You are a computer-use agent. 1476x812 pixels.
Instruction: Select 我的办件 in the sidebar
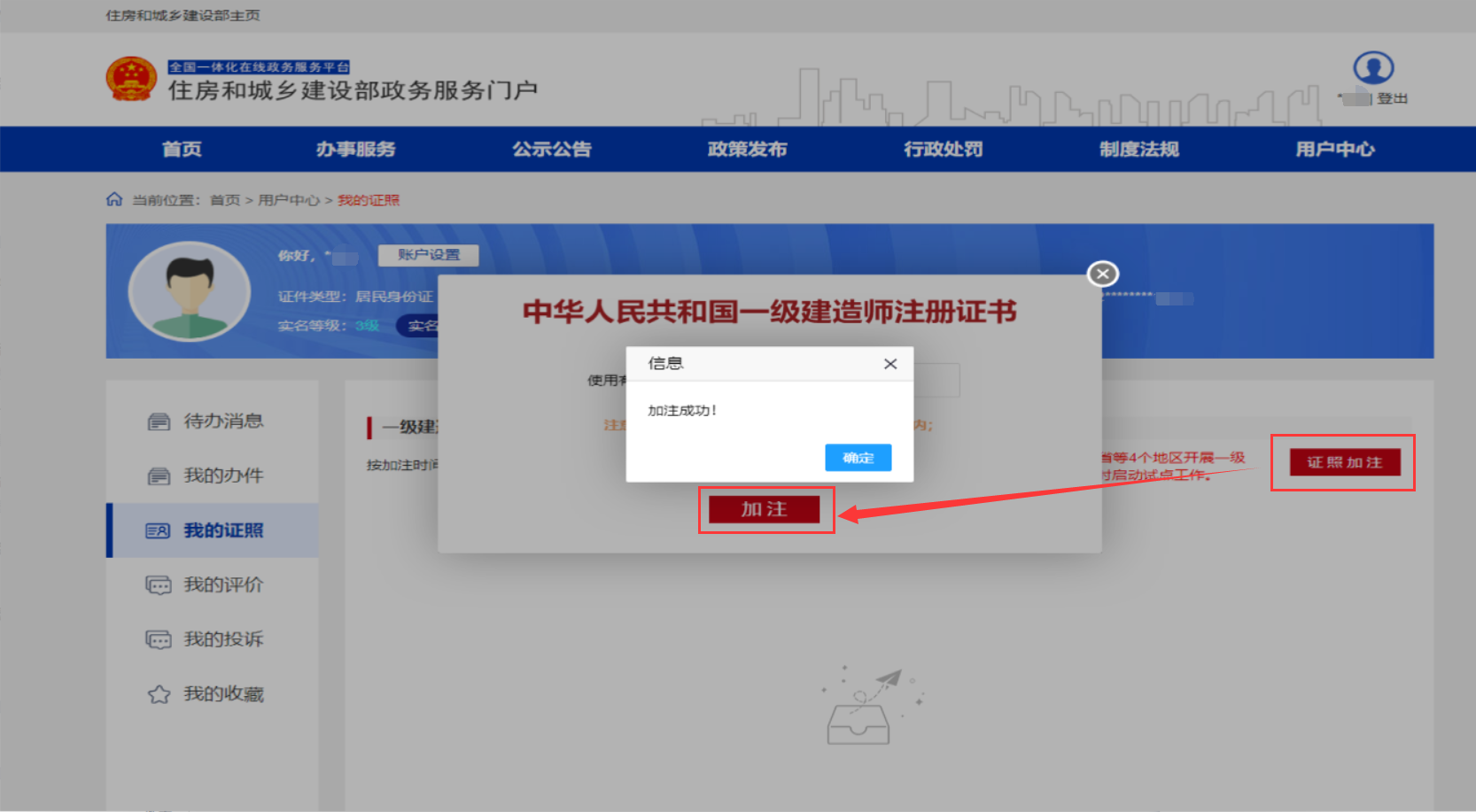click(223, 476)
